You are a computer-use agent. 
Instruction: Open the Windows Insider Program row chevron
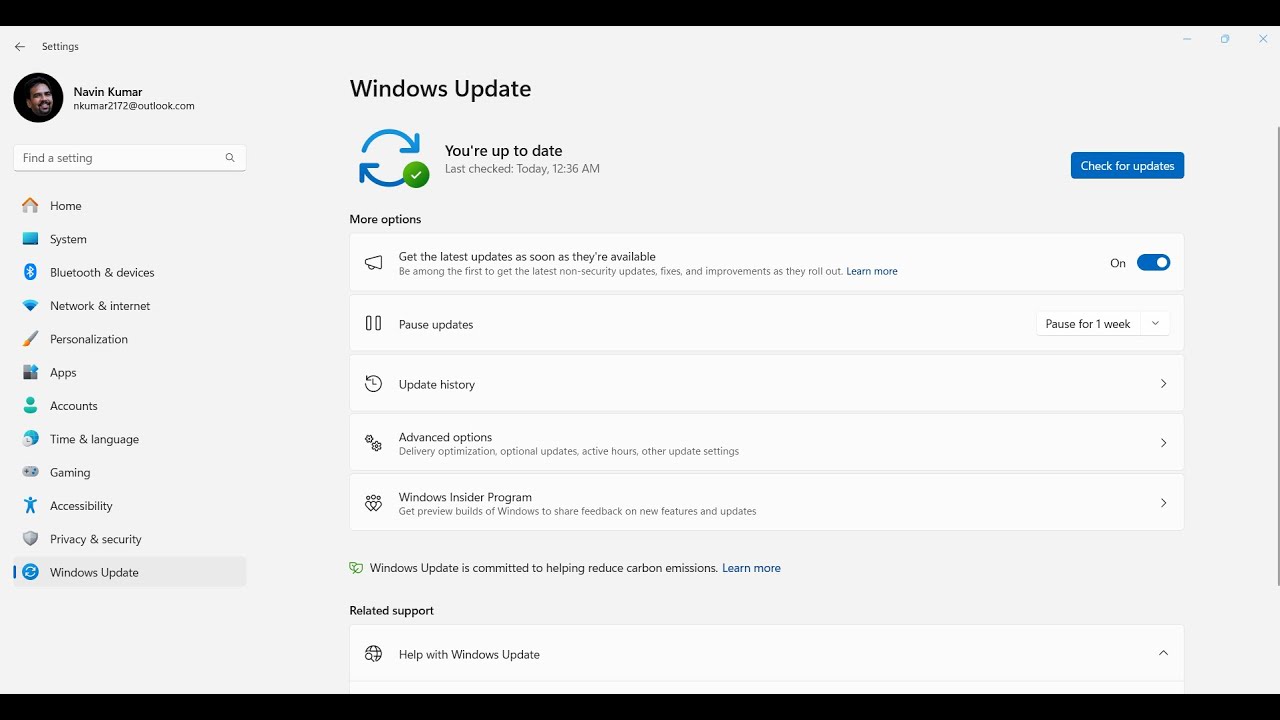1163,503
